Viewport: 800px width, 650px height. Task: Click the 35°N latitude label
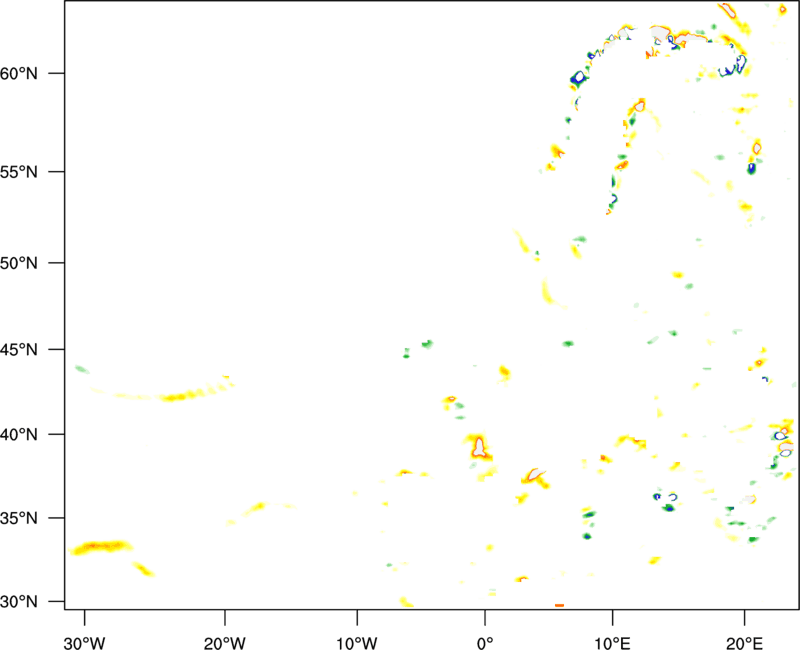(19, 518)
